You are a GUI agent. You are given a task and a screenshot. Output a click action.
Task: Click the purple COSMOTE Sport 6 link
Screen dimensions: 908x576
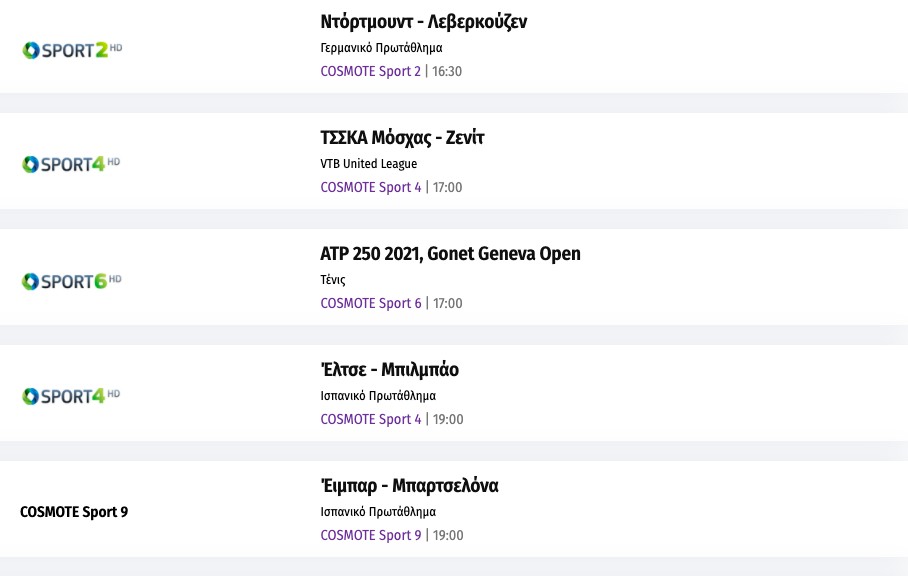pyautogui.click(x=370, y=303)
